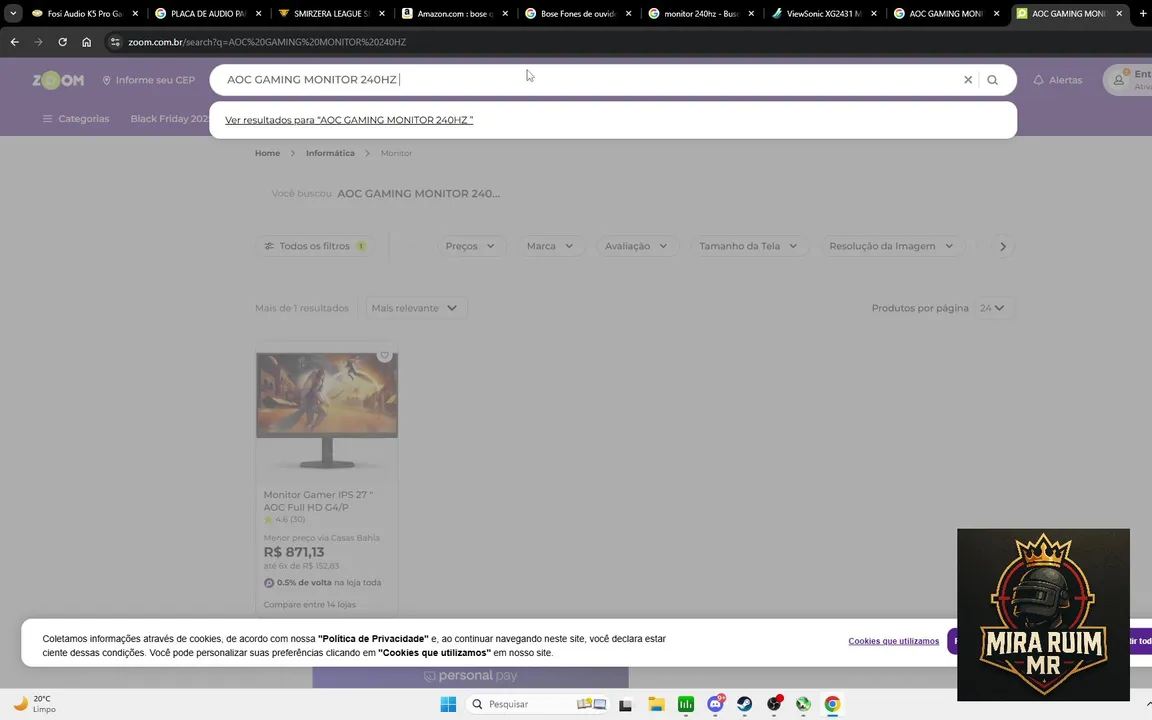This screenshot has height=720, width=1152.
Task: Click the Informe seu CEP location link
Action: tap(148, 80)
